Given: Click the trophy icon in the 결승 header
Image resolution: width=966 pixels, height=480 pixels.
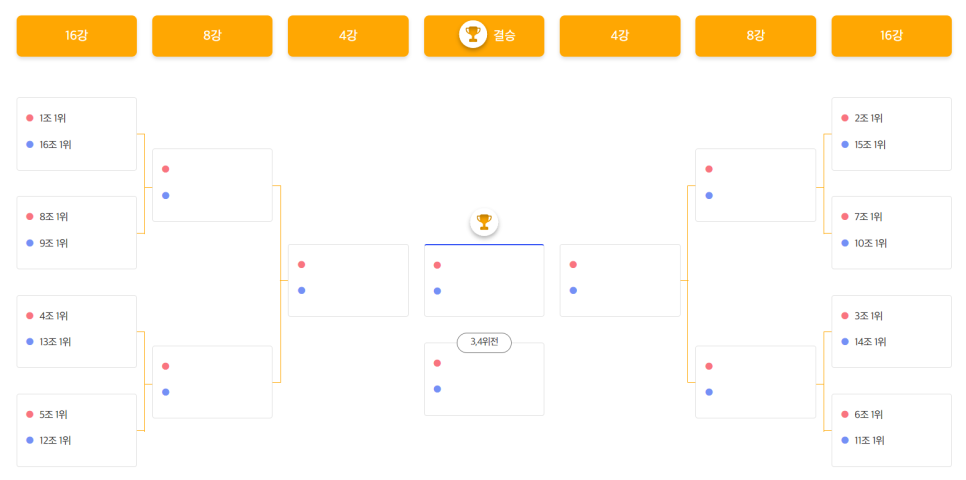Looking at the screenshot, I should click(x=473, y=35).
